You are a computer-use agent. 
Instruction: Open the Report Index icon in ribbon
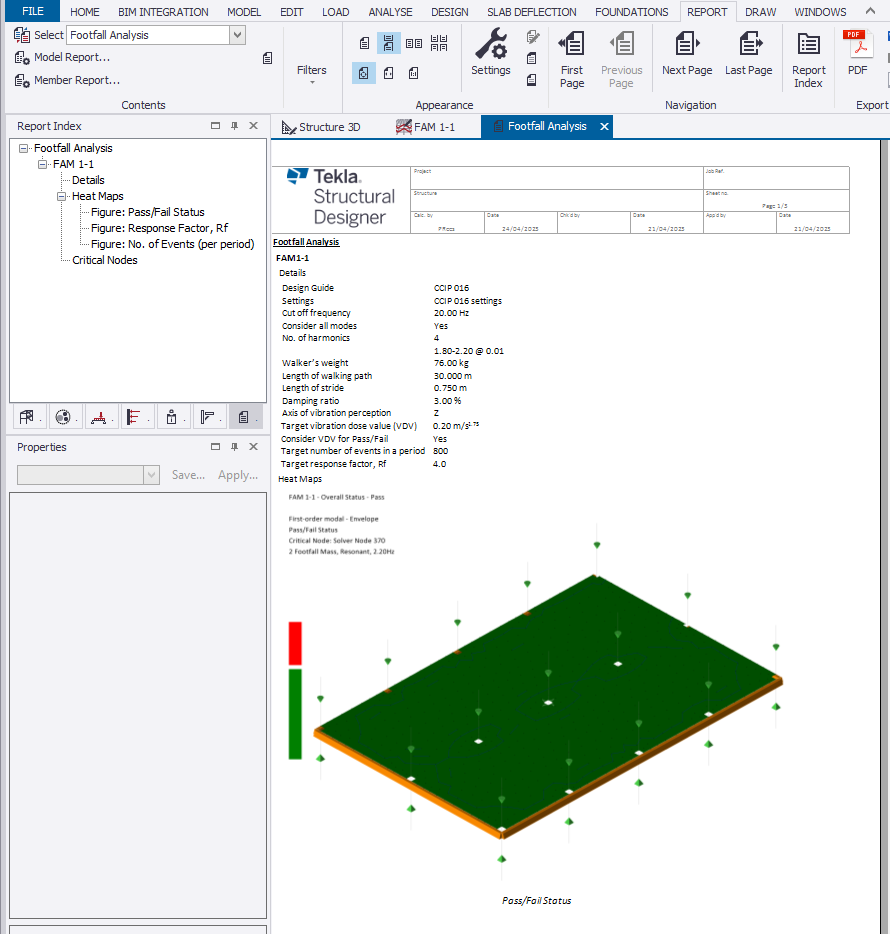tap(808, 45)
